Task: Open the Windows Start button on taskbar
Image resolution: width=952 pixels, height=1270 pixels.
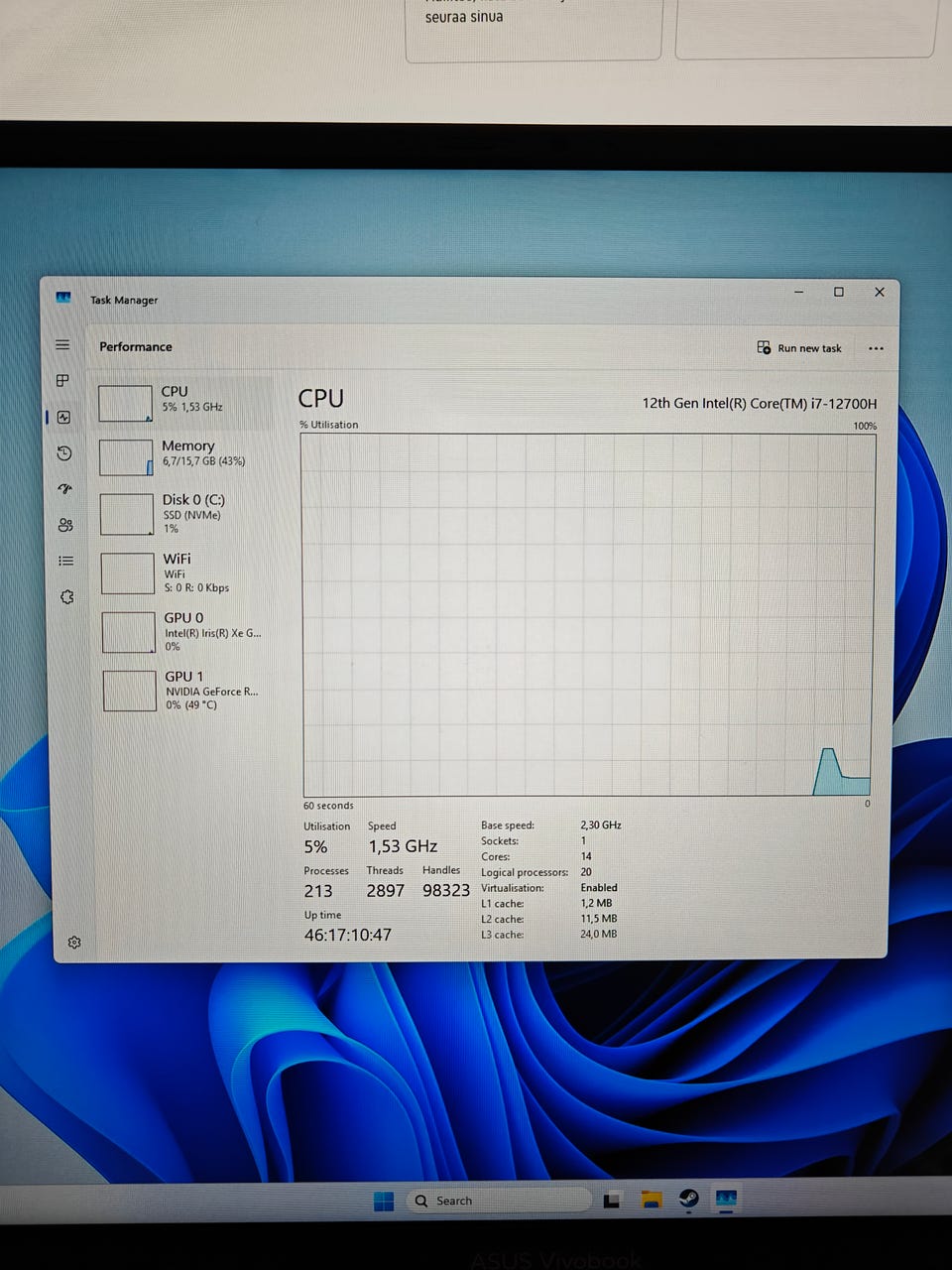Action: click(x=384, y=1202)
